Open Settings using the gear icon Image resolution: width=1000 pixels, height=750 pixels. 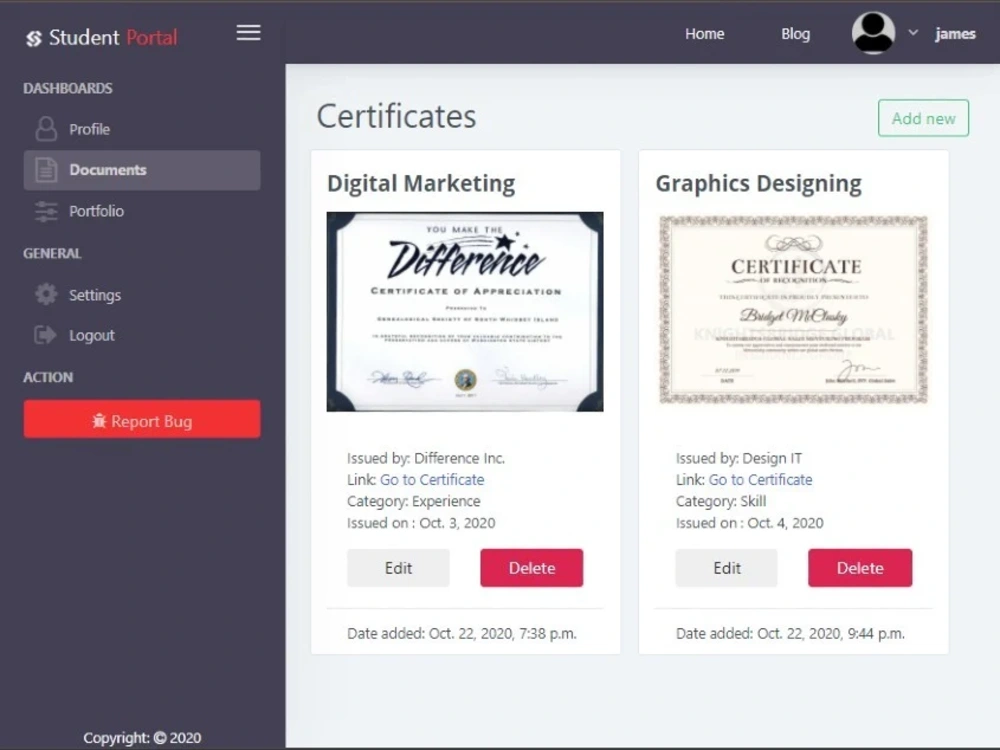point(45,294)
